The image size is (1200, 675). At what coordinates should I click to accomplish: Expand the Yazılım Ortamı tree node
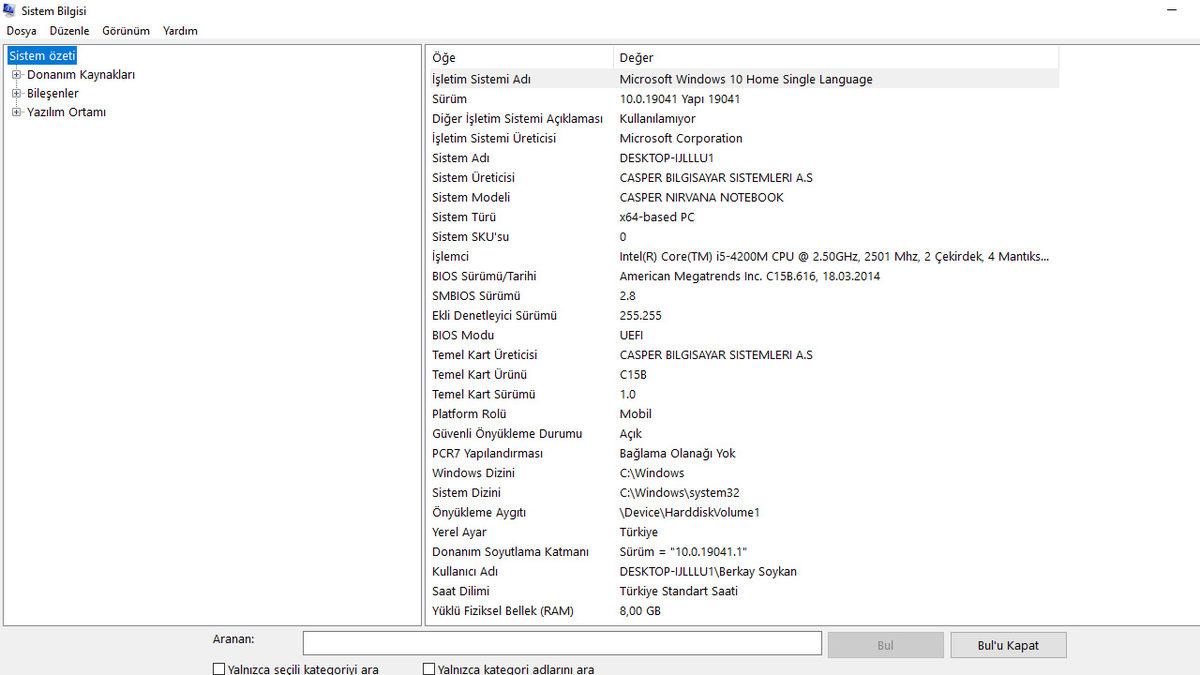click(x=16, y=113)
